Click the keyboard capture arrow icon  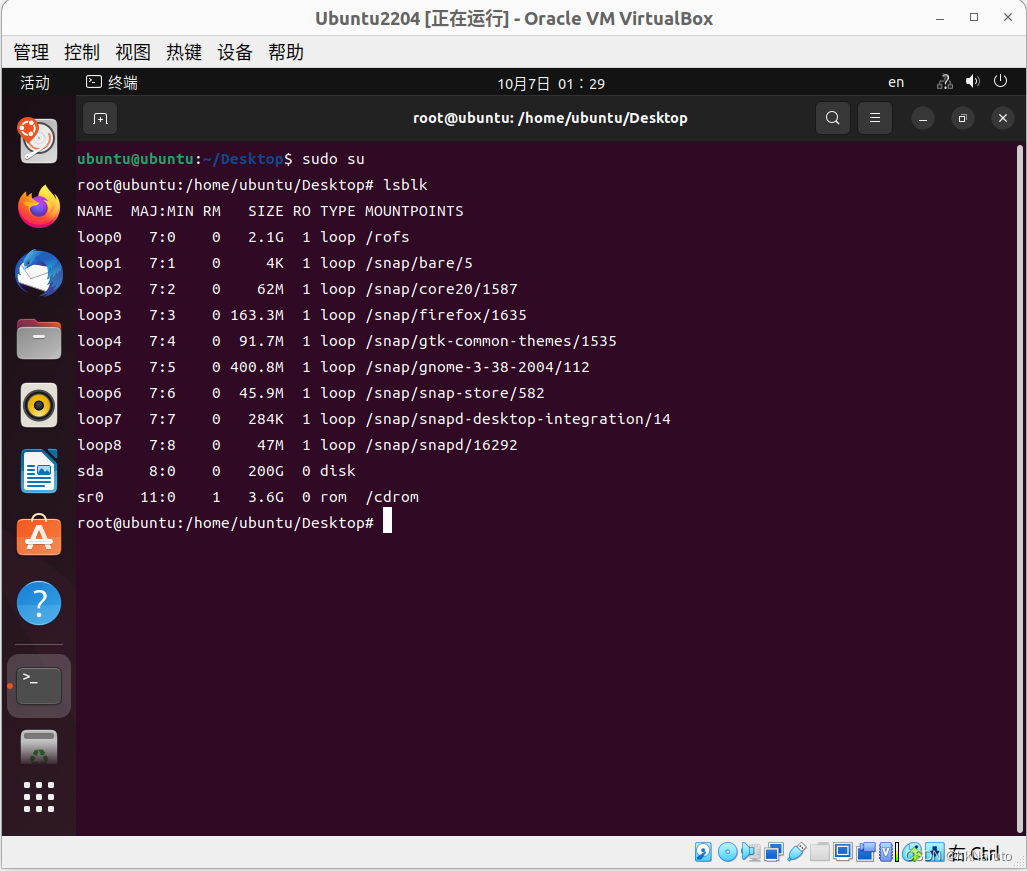pyautogui.click(x=935, y=852)
